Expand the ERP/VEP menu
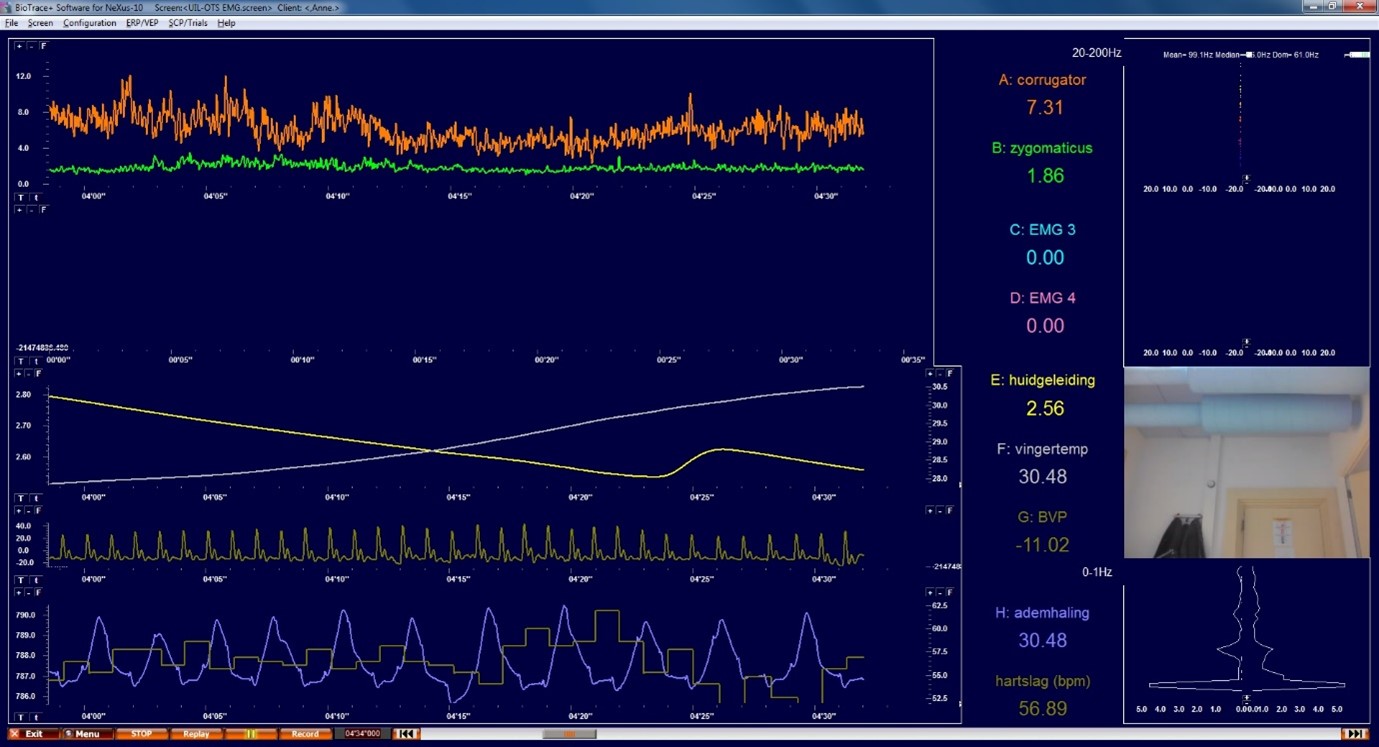Viewport: 1379px width, 747px height. tap(142, 23)
